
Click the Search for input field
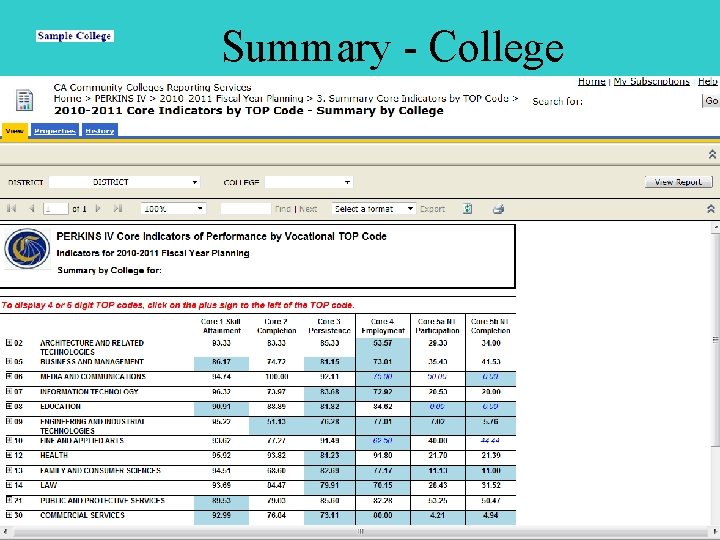tap(642, 101)
